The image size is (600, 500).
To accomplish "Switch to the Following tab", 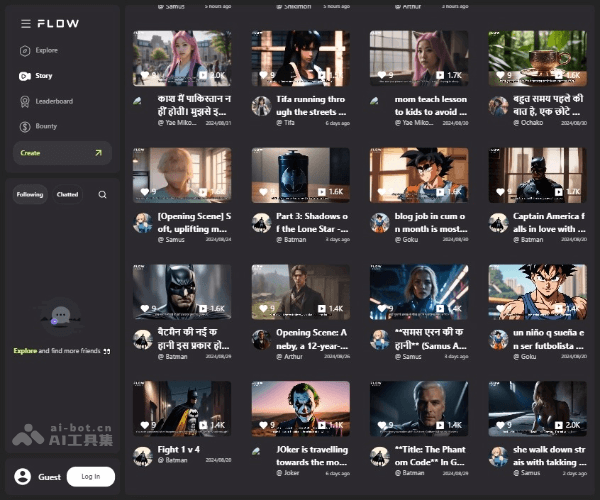I will pyautogui.click(x=30, y=195).
